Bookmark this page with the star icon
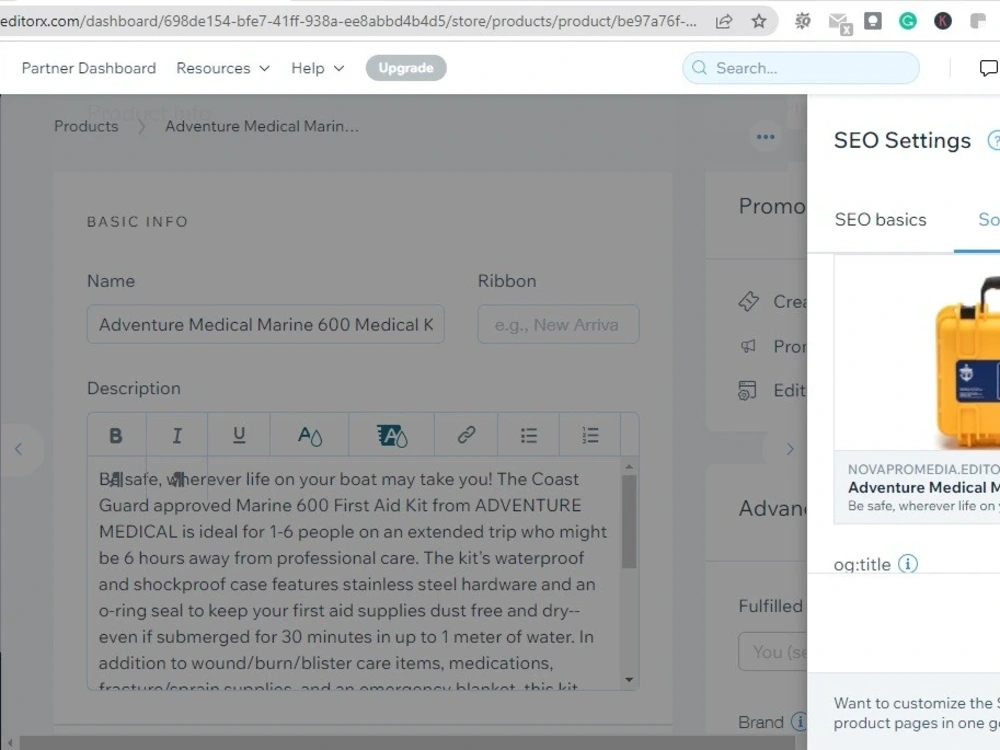The width and height of the screenshot is (1000, 750). pyautogui.click(x=758, y=22)
